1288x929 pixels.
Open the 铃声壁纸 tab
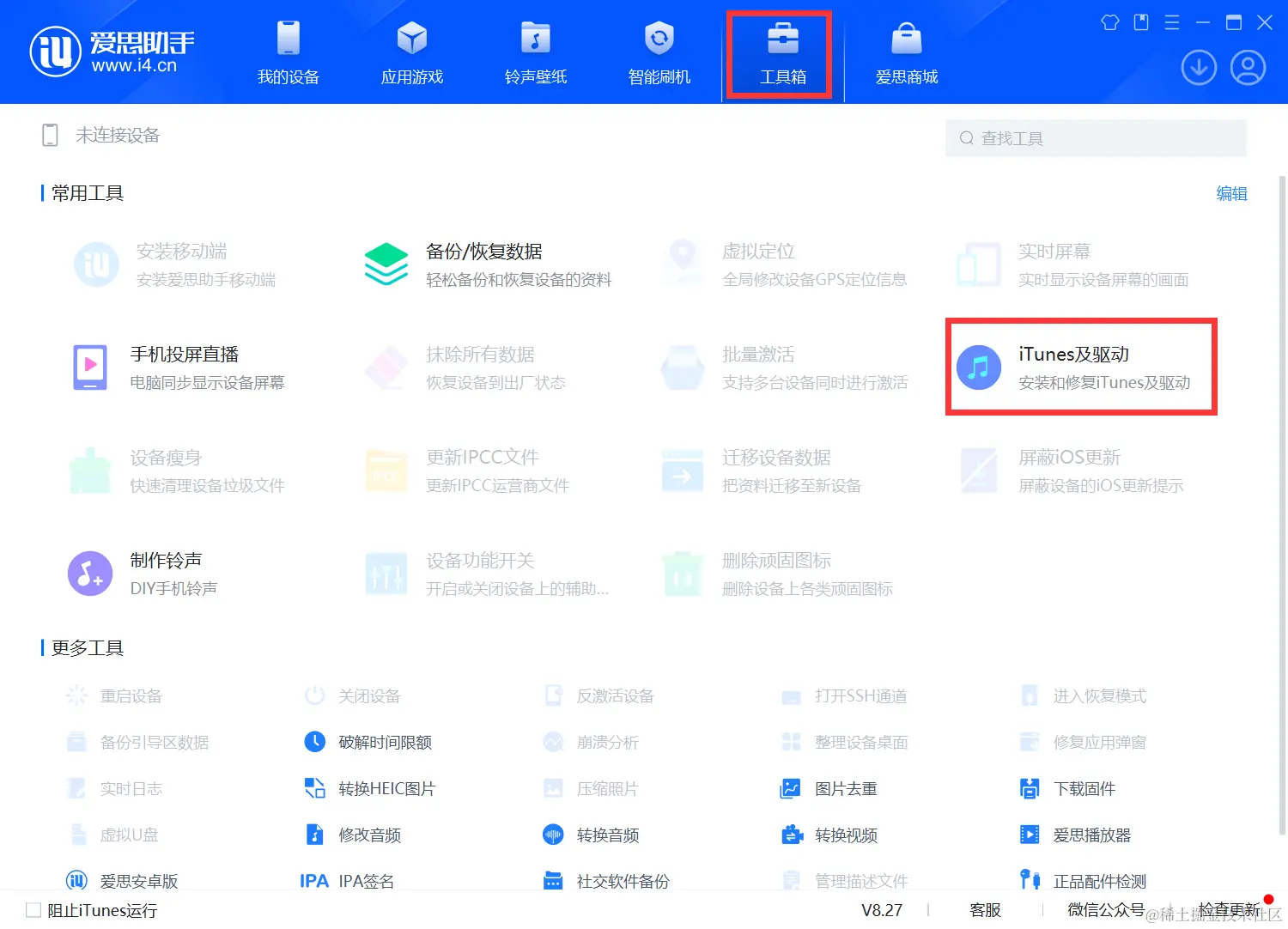point(536,53)
